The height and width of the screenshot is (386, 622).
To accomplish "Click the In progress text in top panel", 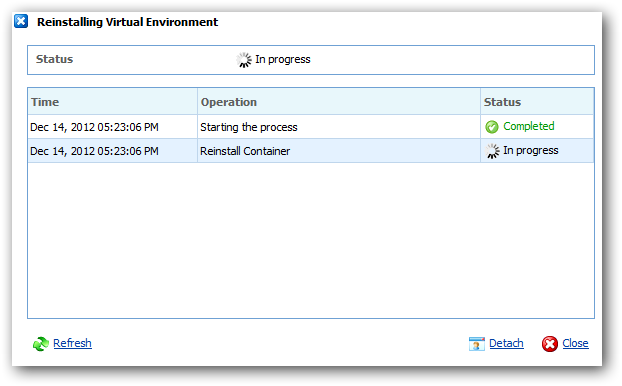I will (283, 60).
